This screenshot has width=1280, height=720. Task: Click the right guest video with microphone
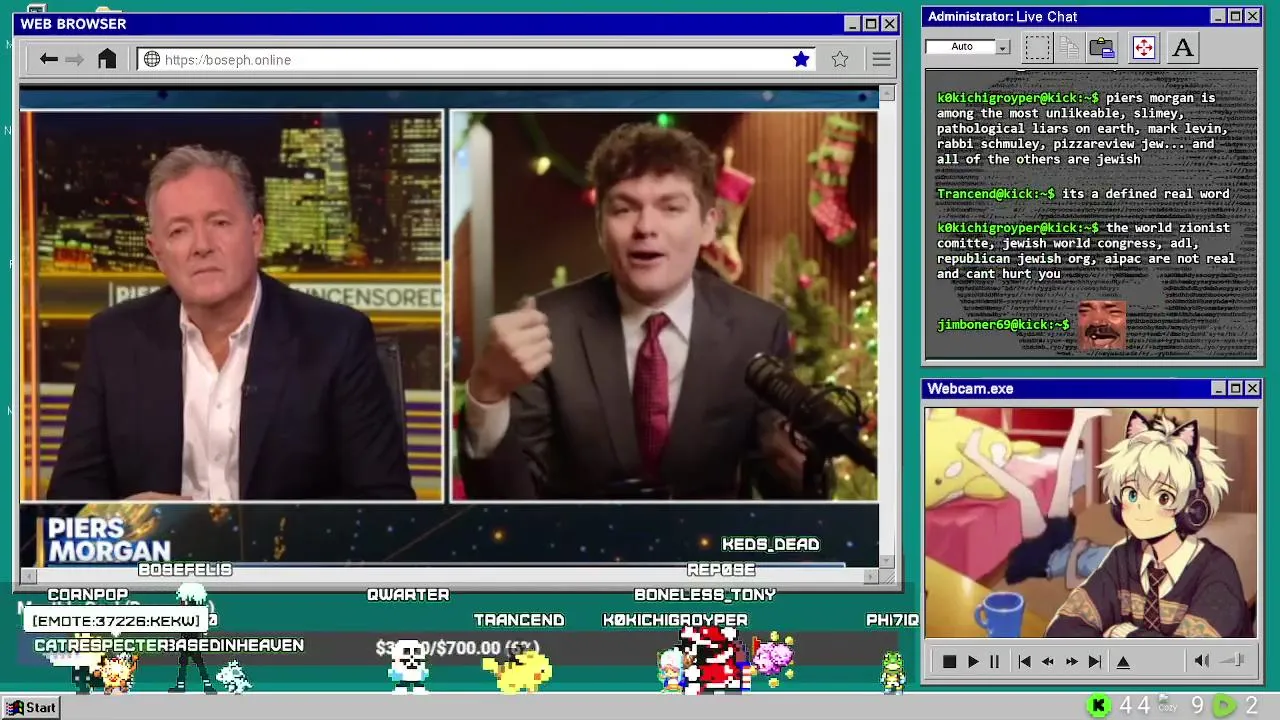(664, 305)
